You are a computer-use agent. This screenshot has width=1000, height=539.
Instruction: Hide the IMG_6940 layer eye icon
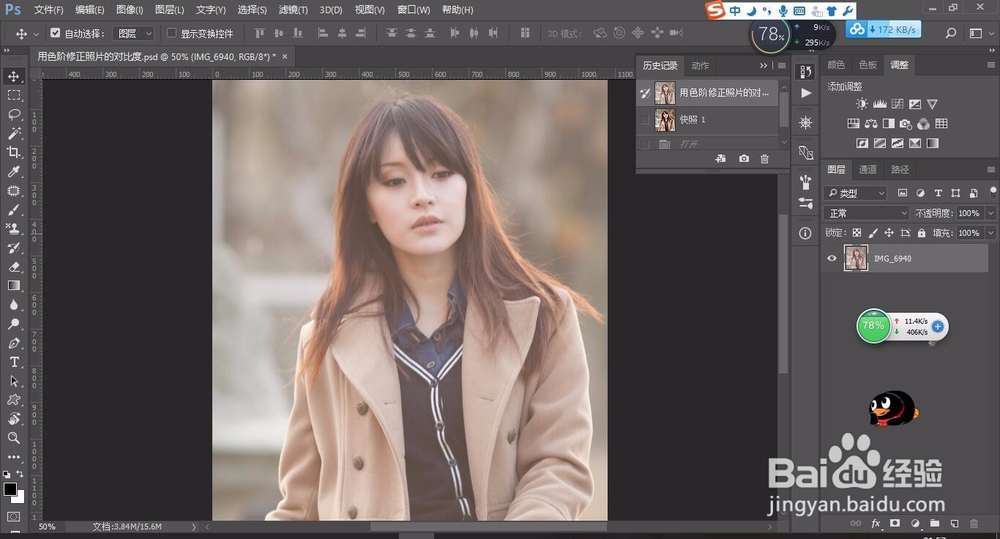[x=832, y=258]
